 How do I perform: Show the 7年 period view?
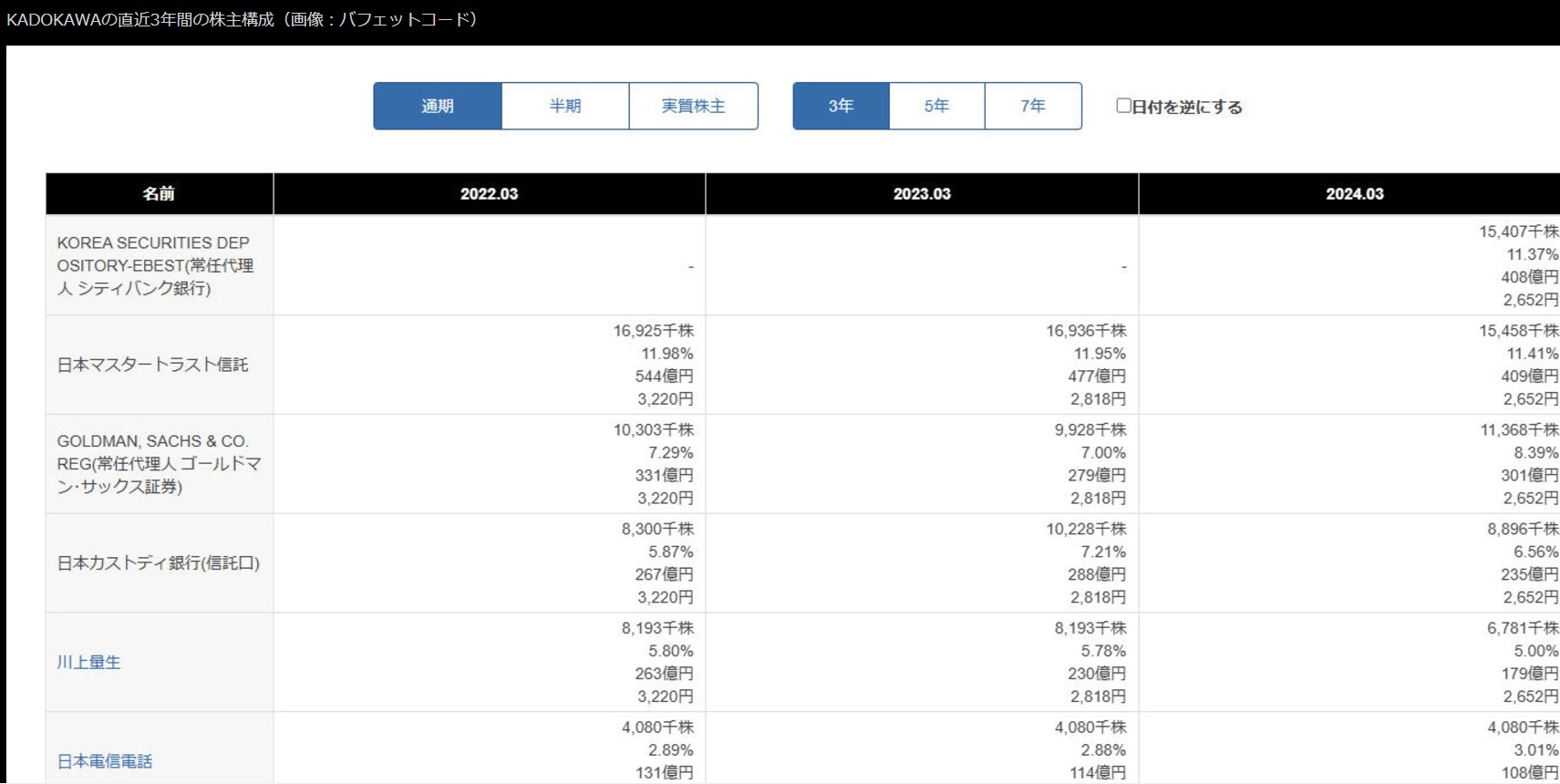[x=1033, y=106]
